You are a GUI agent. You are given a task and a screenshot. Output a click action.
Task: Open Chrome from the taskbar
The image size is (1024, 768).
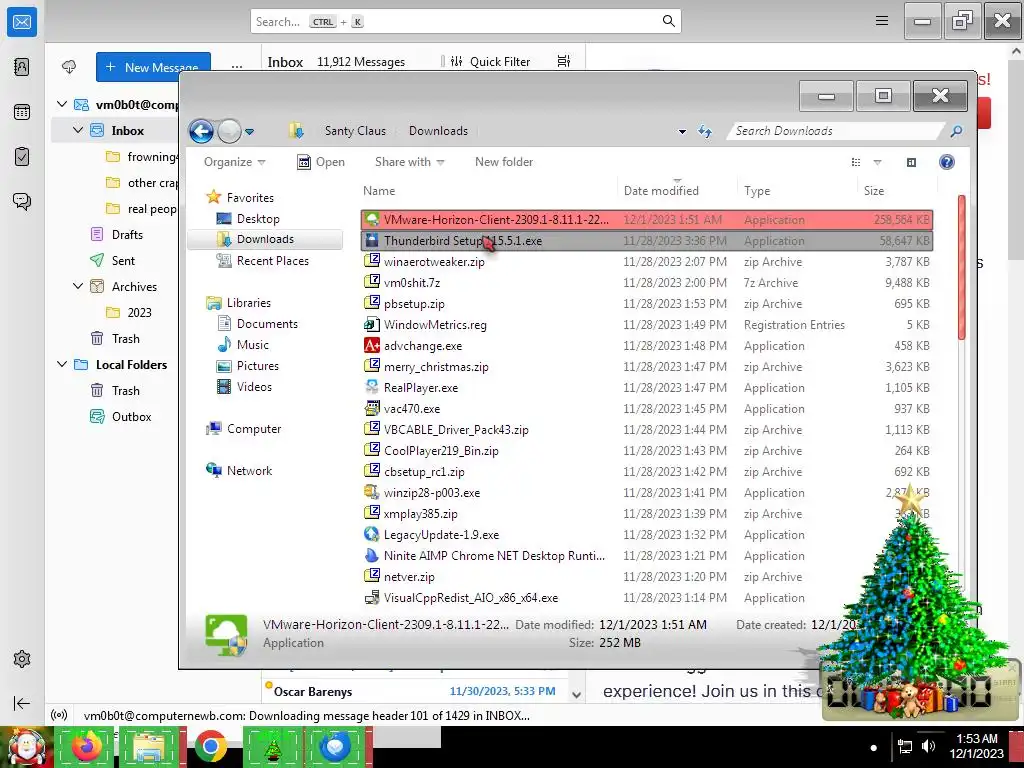(210, 746)
